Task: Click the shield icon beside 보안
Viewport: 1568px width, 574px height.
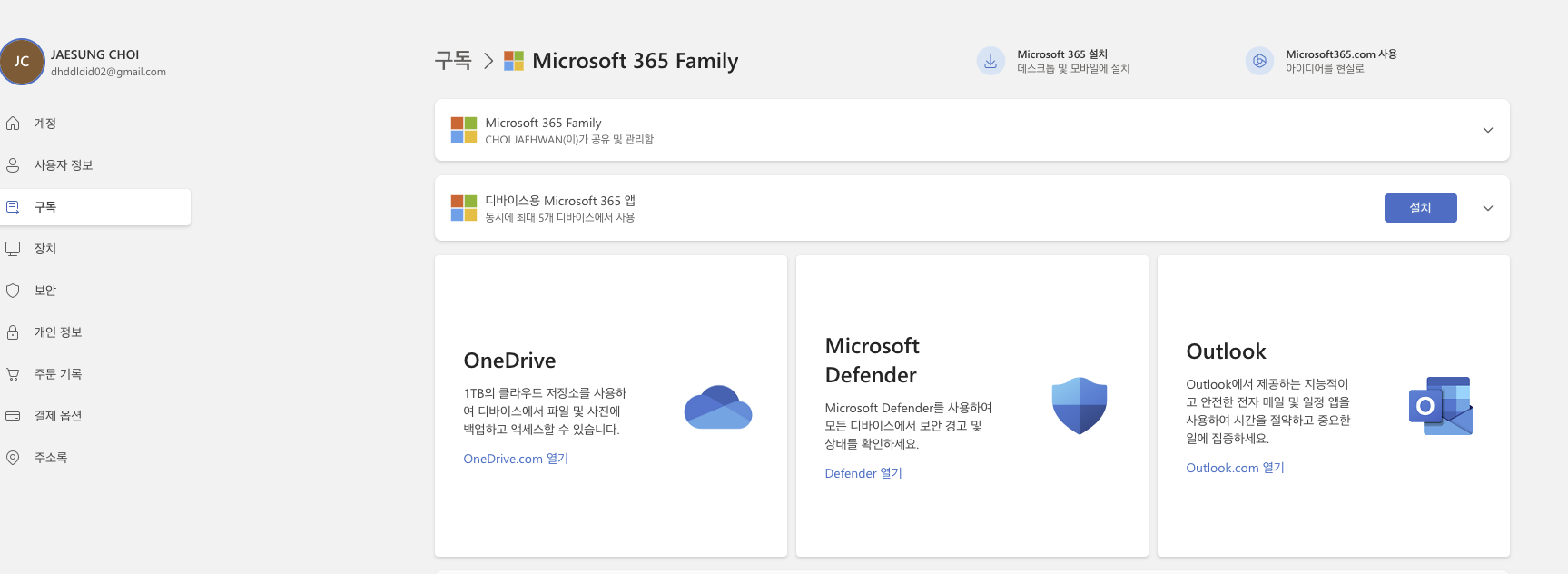Action: click(x=13, y=291)
